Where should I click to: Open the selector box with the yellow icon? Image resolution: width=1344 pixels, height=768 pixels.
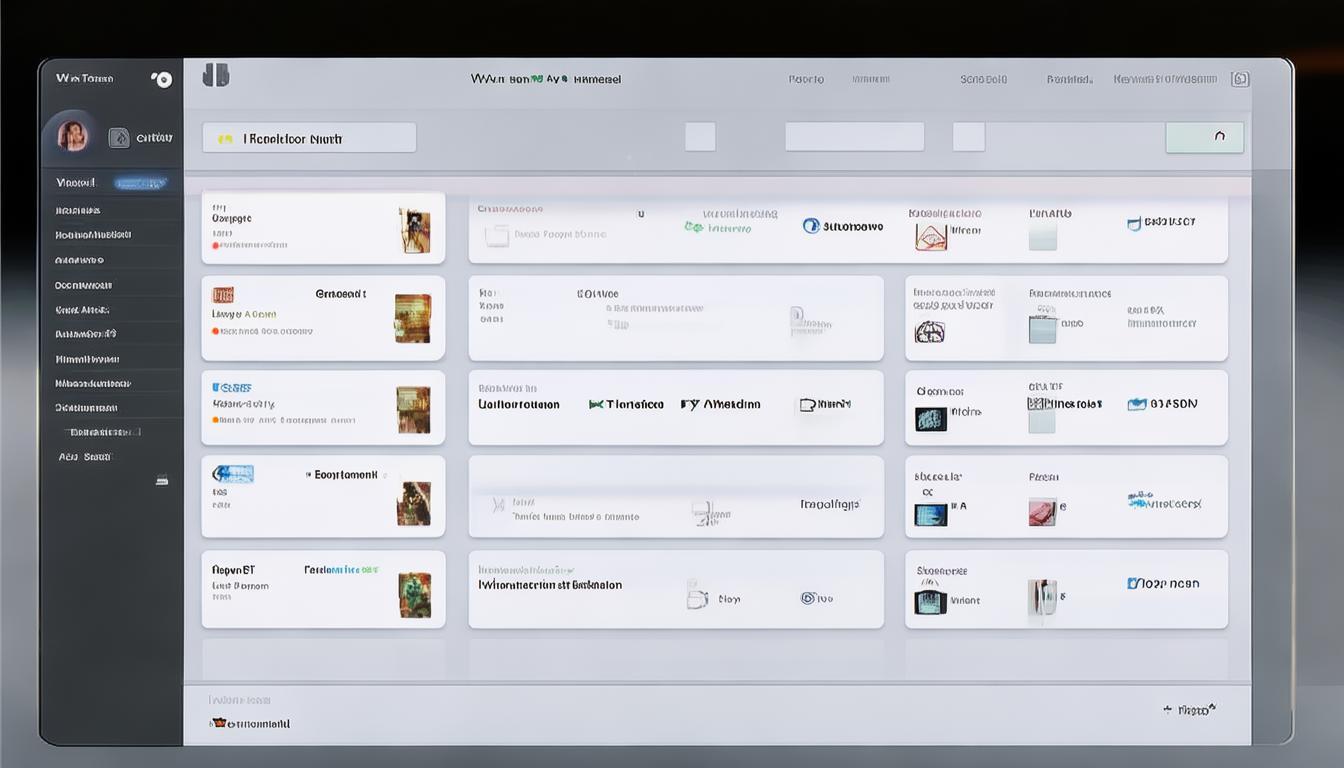309,138
